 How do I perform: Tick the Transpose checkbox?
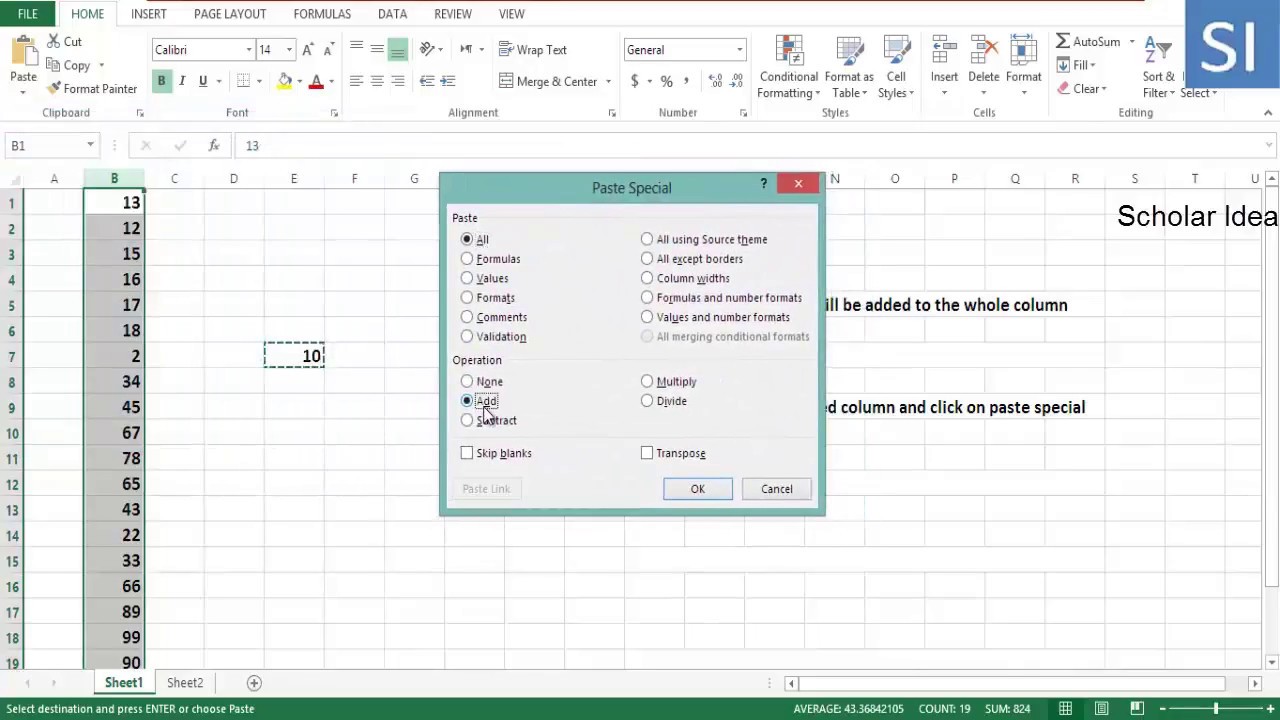point(647,453)
